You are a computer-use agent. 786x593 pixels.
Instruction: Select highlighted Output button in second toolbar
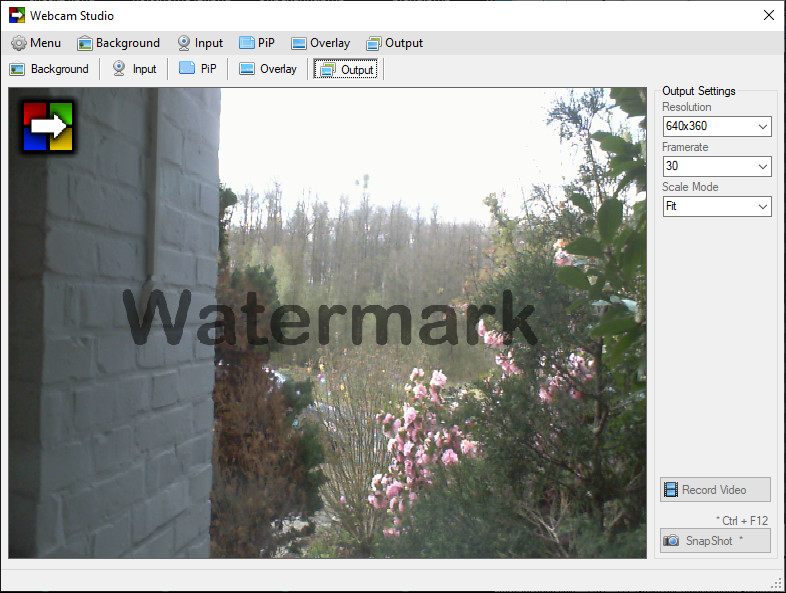346,69
